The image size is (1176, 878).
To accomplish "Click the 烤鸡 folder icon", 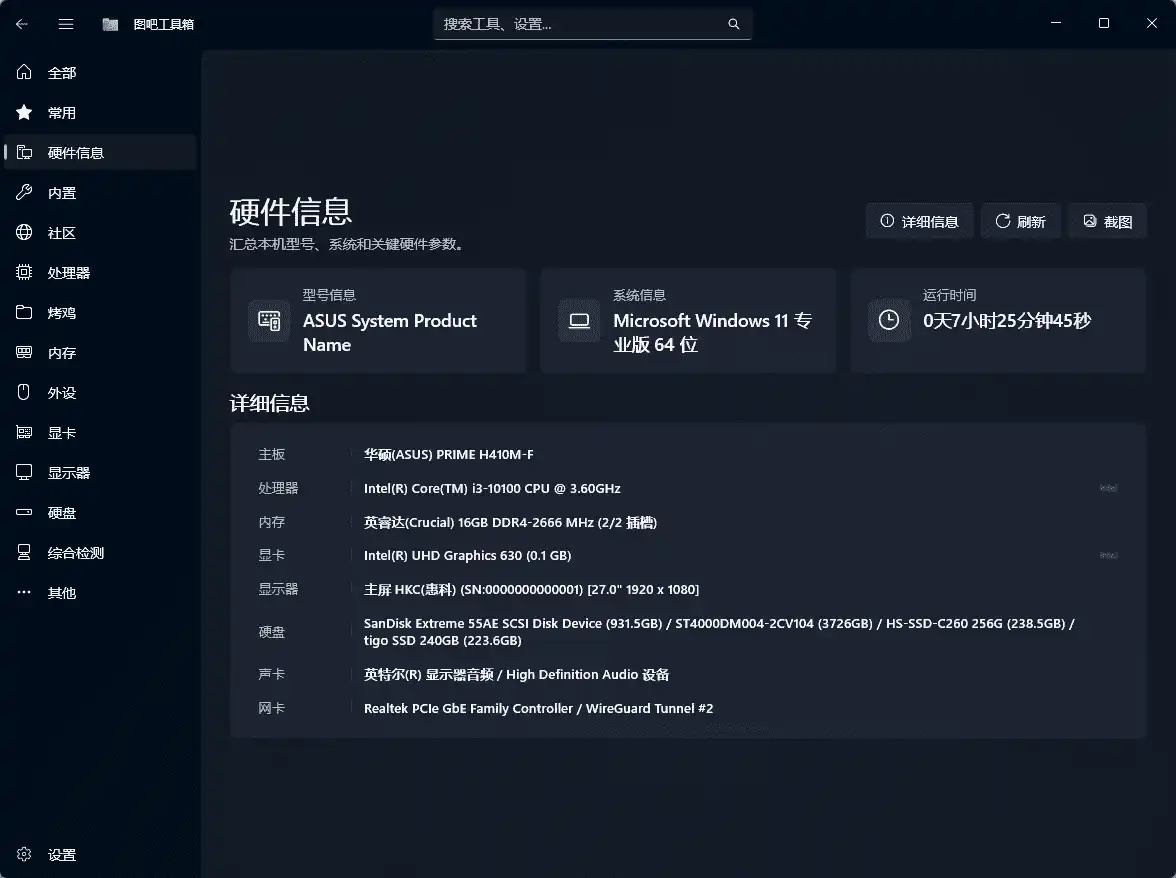I will 24,313.
